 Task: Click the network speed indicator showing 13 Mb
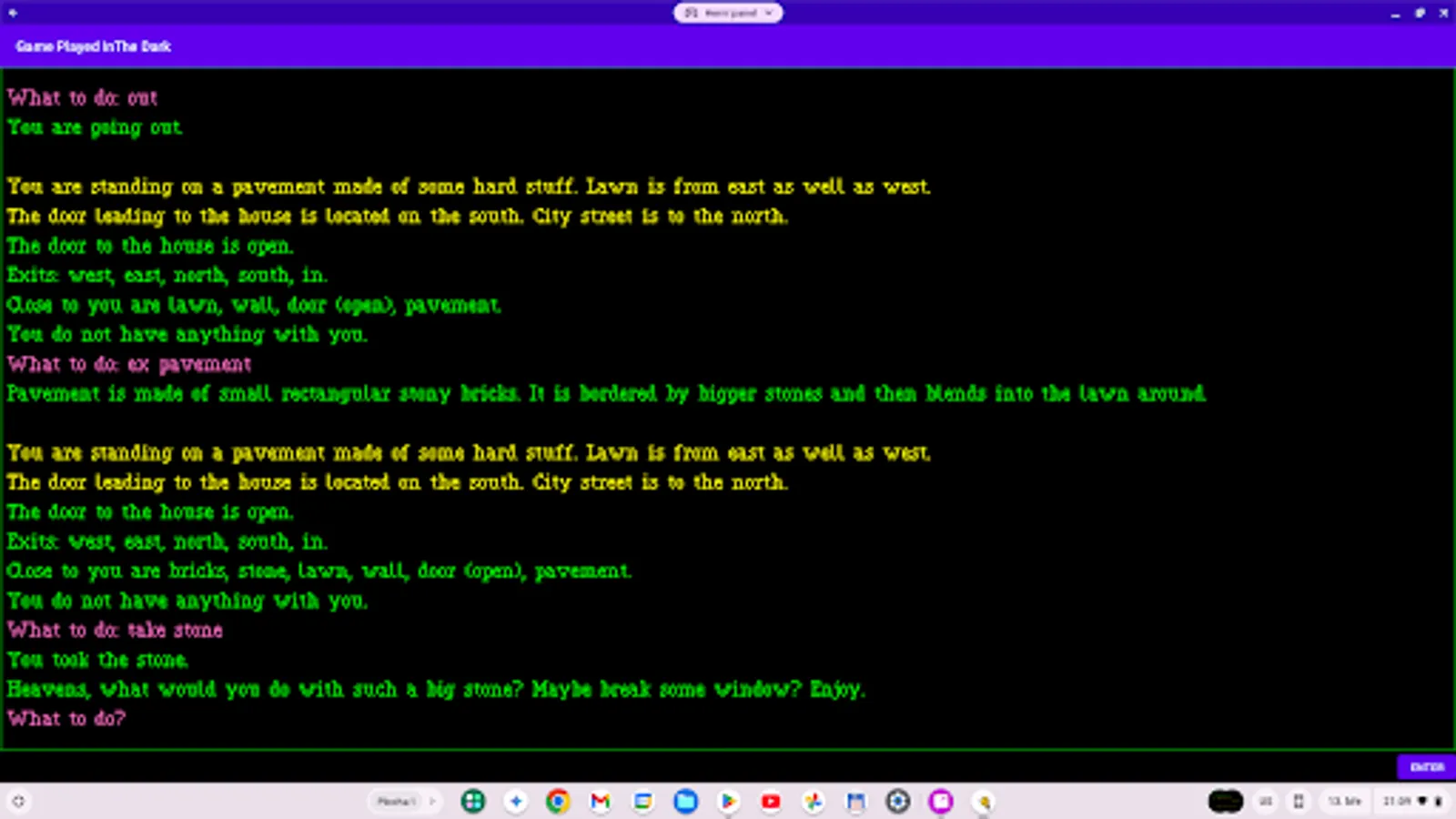(1345, 802)
